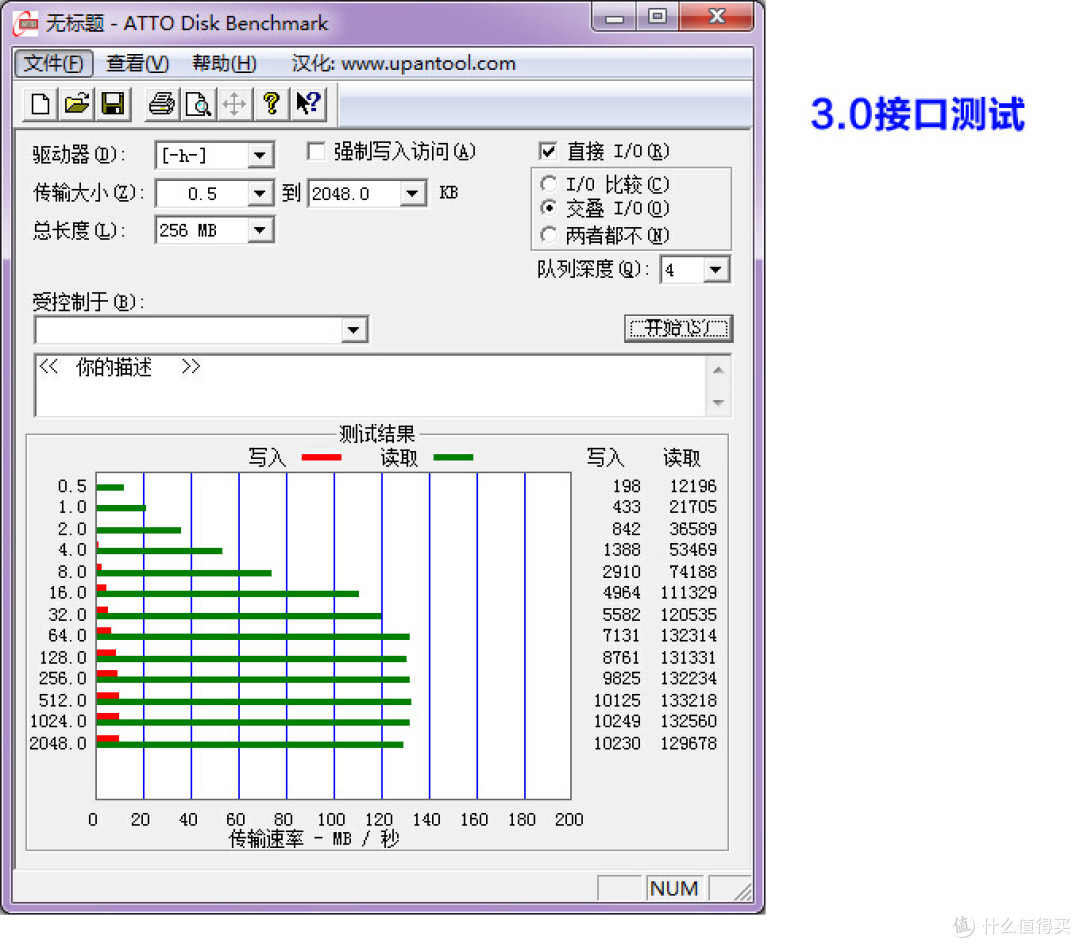The image size is (1080, 948).
Task: Click the New document toolbar icon
Action: 41,104
